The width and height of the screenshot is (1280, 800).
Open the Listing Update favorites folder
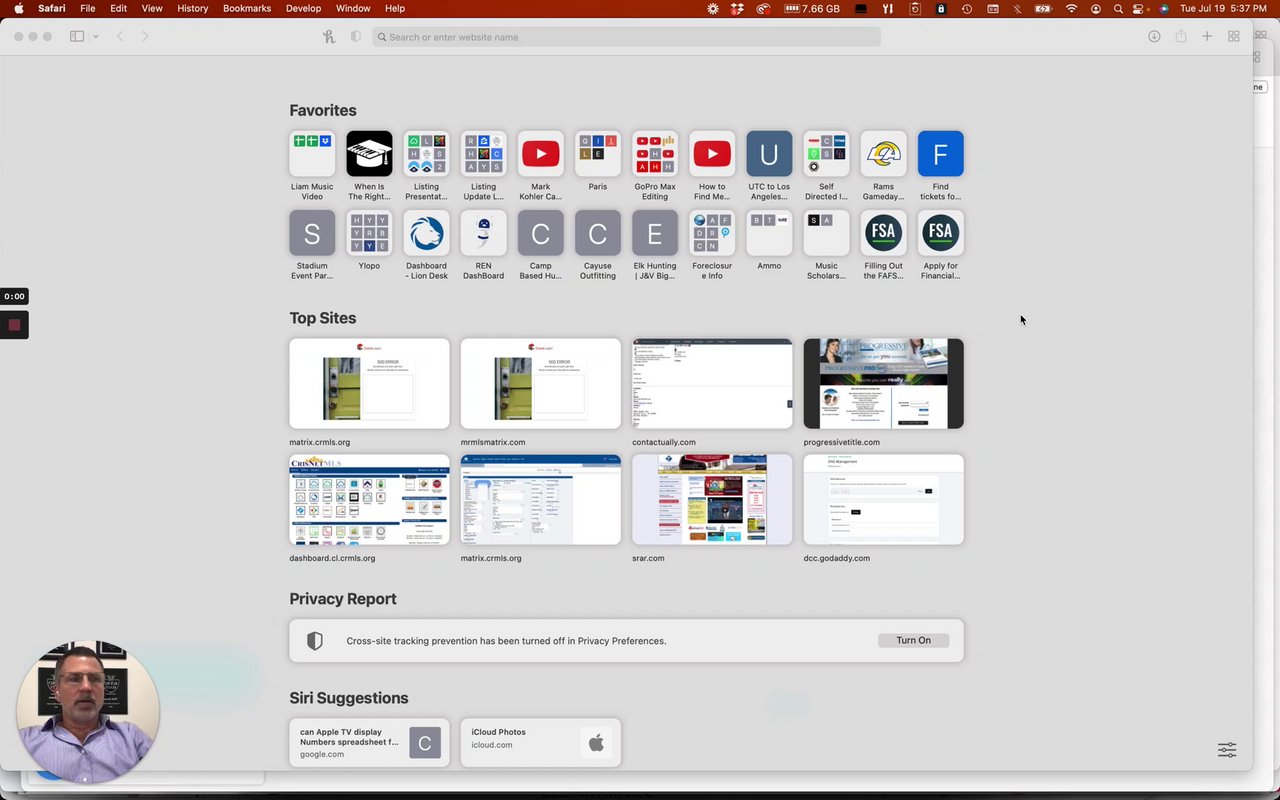coord(483,154)
